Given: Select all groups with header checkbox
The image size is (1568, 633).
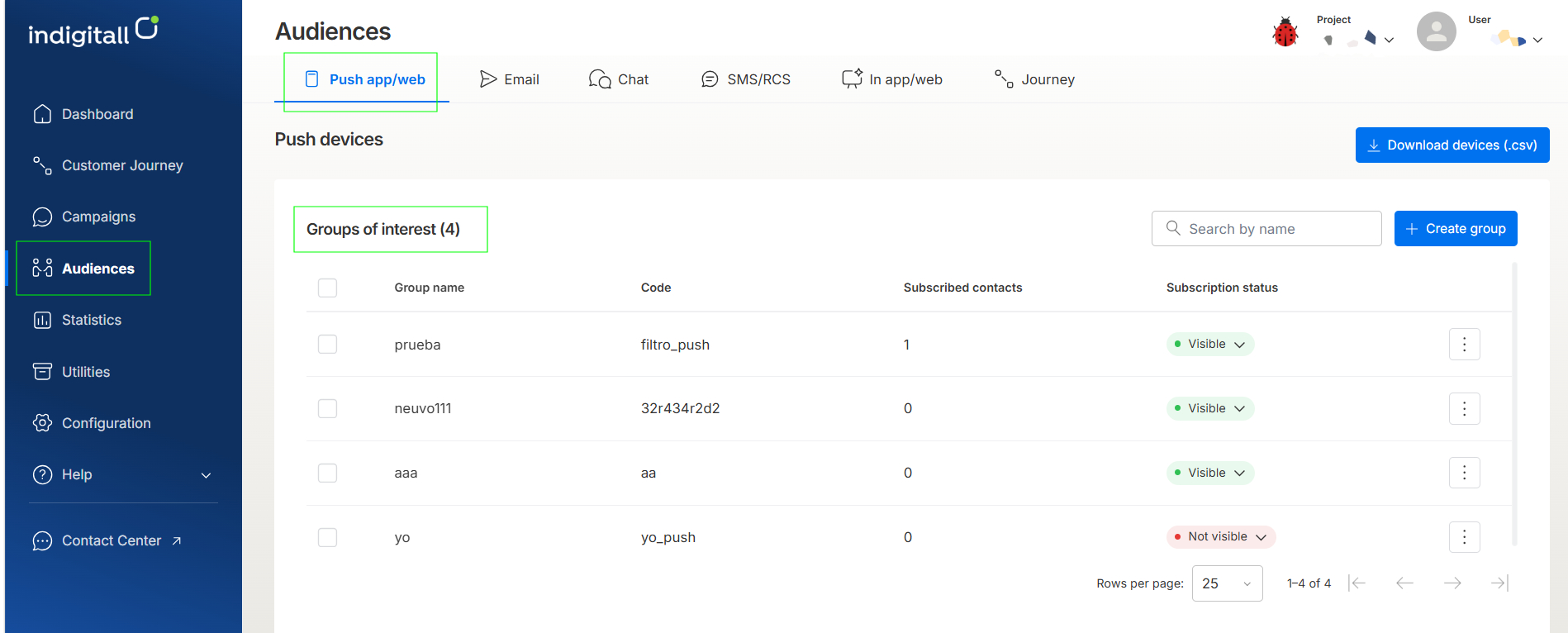Looking at the screenshot, I should tap(327, 288).
